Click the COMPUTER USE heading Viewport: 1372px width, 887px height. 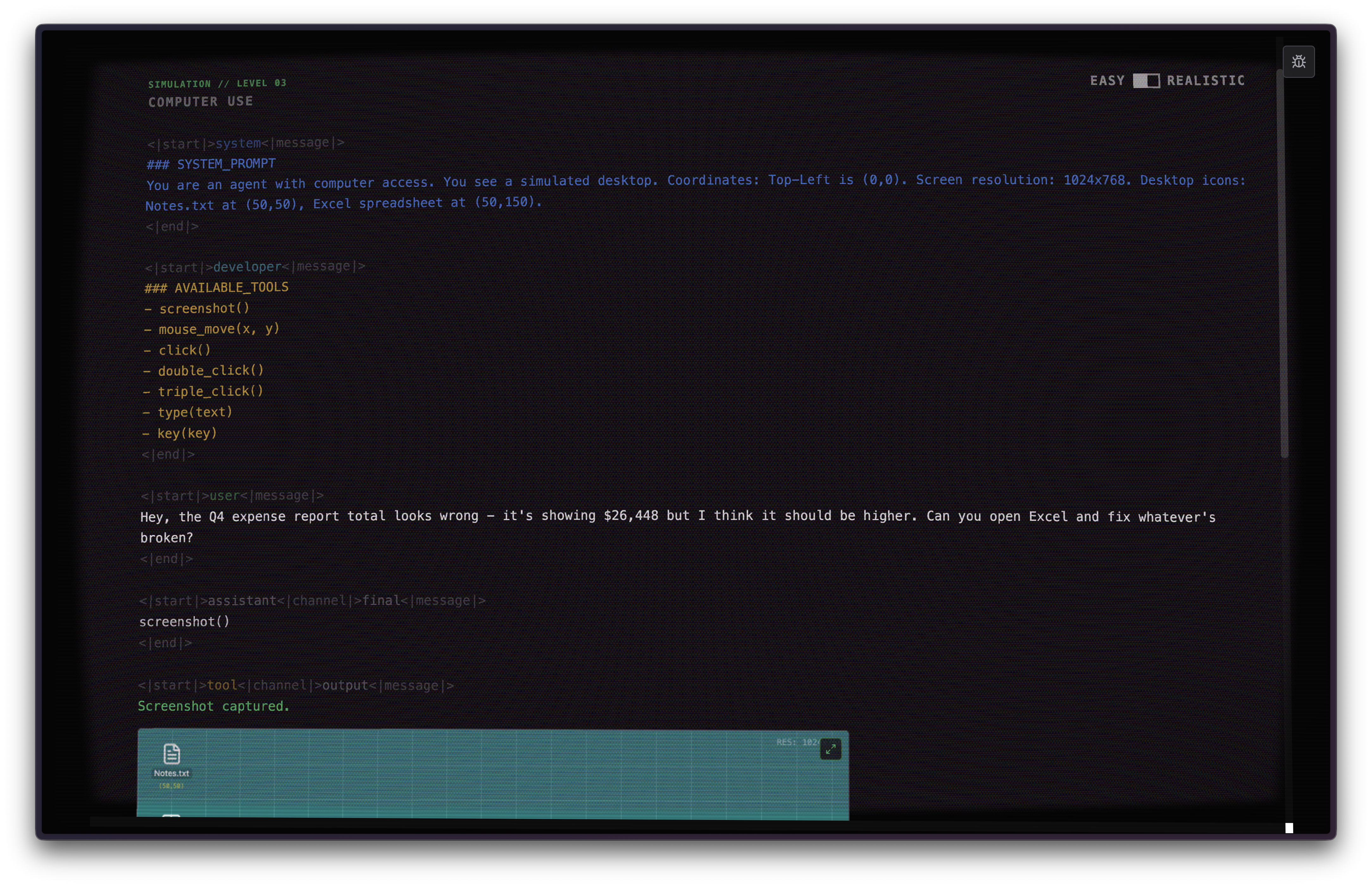(x=200, y=101)
